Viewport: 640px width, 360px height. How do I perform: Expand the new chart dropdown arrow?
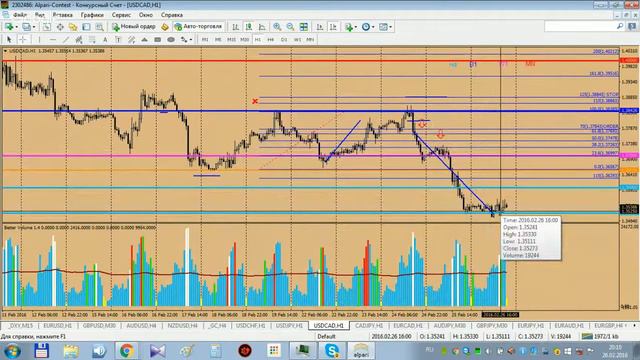[16, 27]
